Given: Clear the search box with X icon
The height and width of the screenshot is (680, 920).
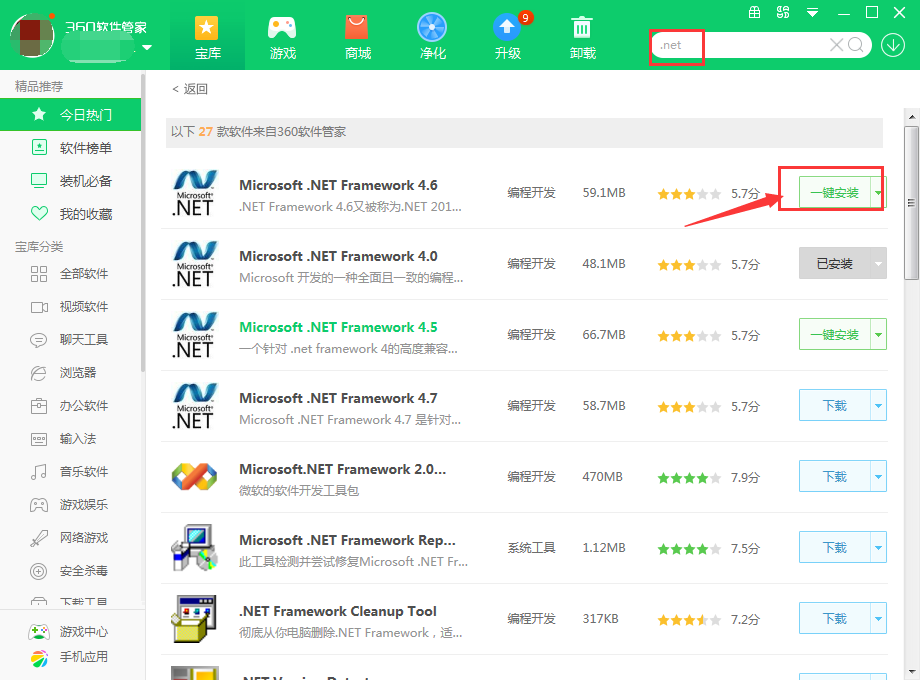Looking at the screenshot, I should pos(836,45).
